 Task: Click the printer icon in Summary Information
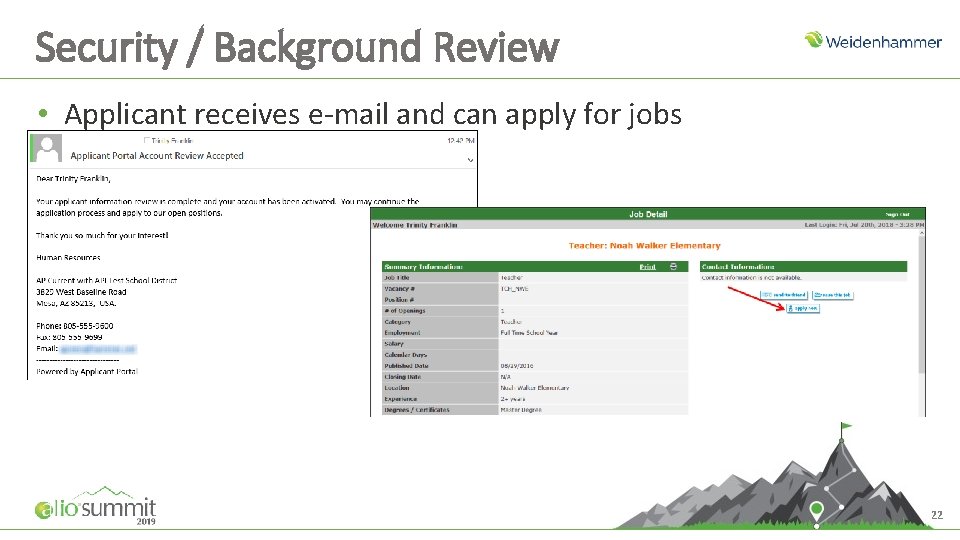(673, 267)
